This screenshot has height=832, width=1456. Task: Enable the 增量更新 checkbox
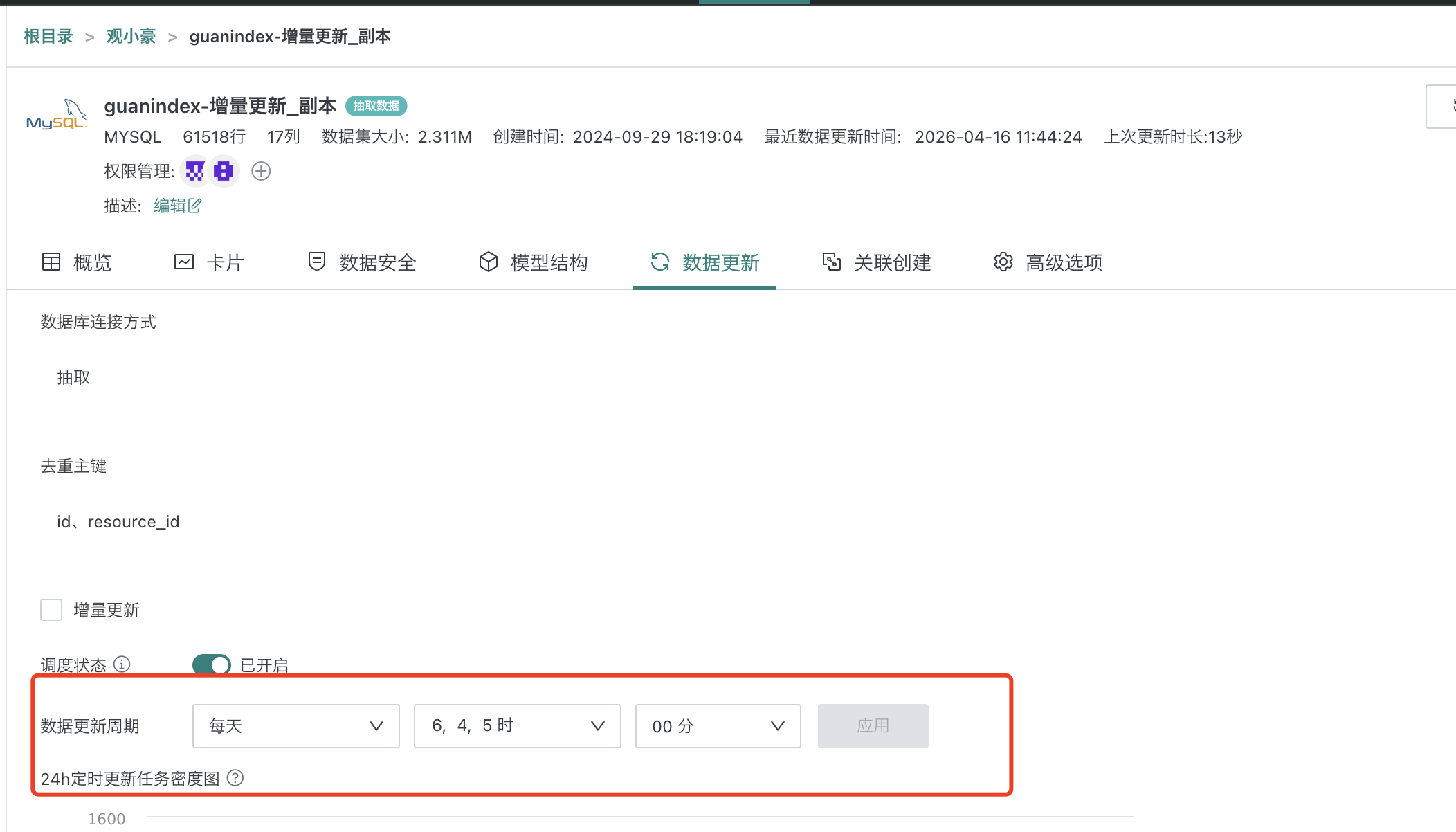[x=51, y=610]
